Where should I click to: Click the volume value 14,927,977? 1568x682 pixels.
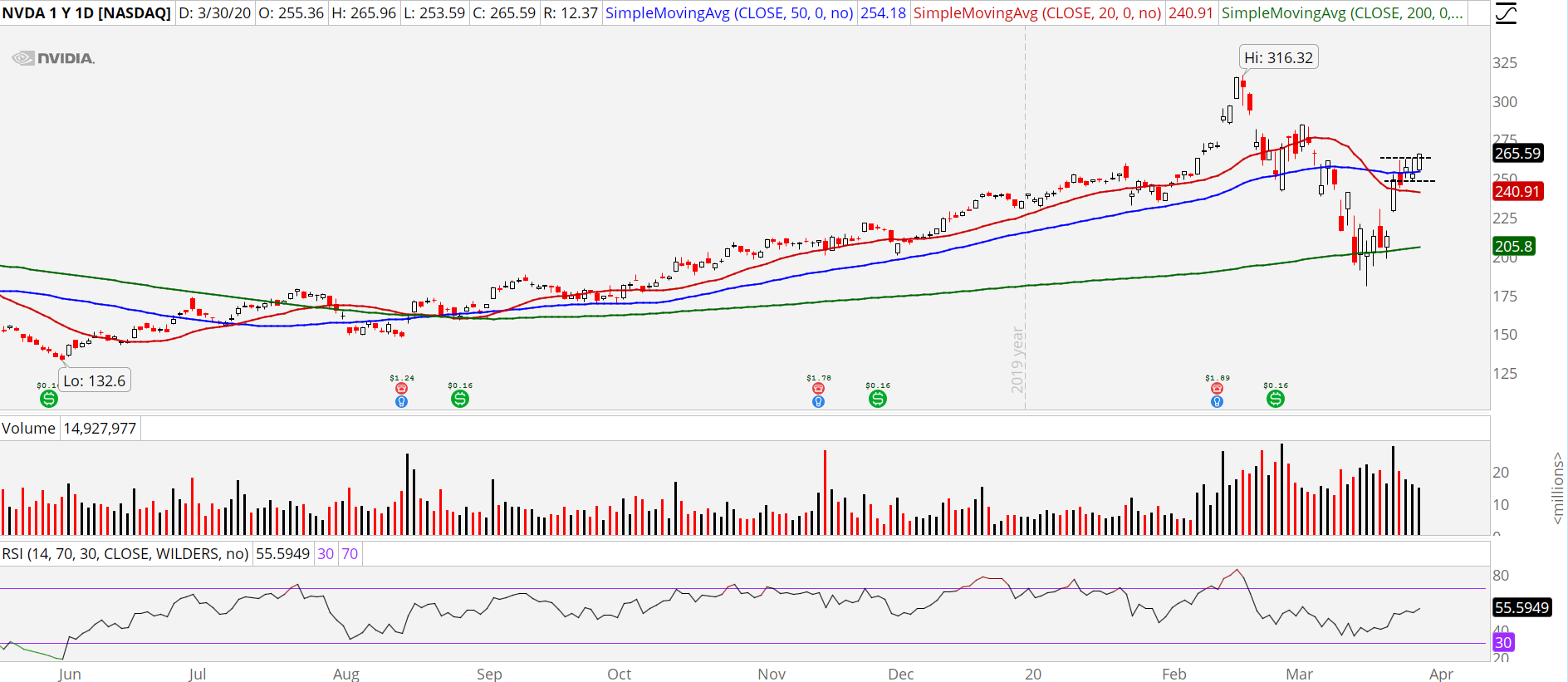(x=100, y=429)
